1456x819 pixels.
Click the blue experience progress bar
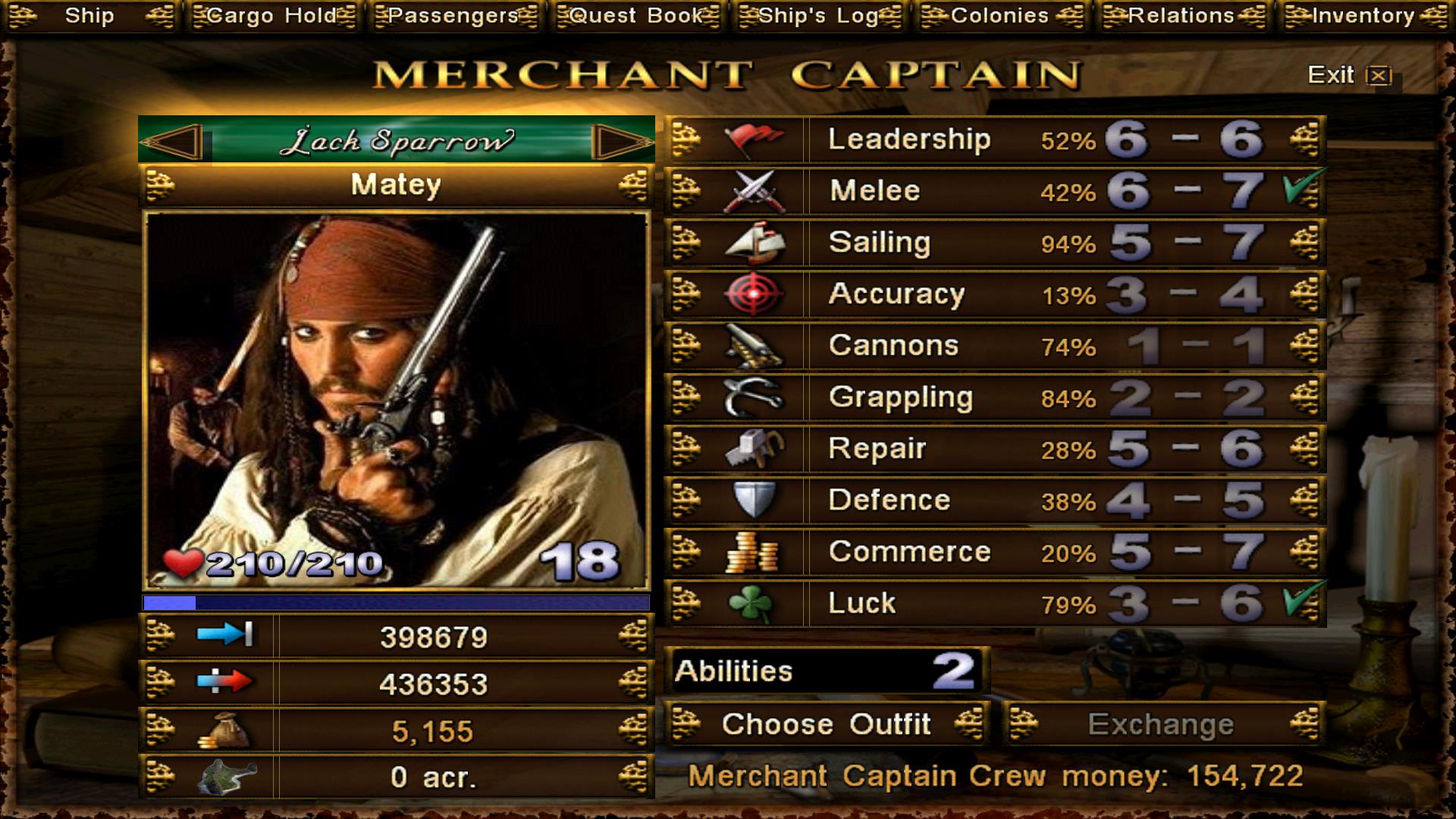coord(396,603)
